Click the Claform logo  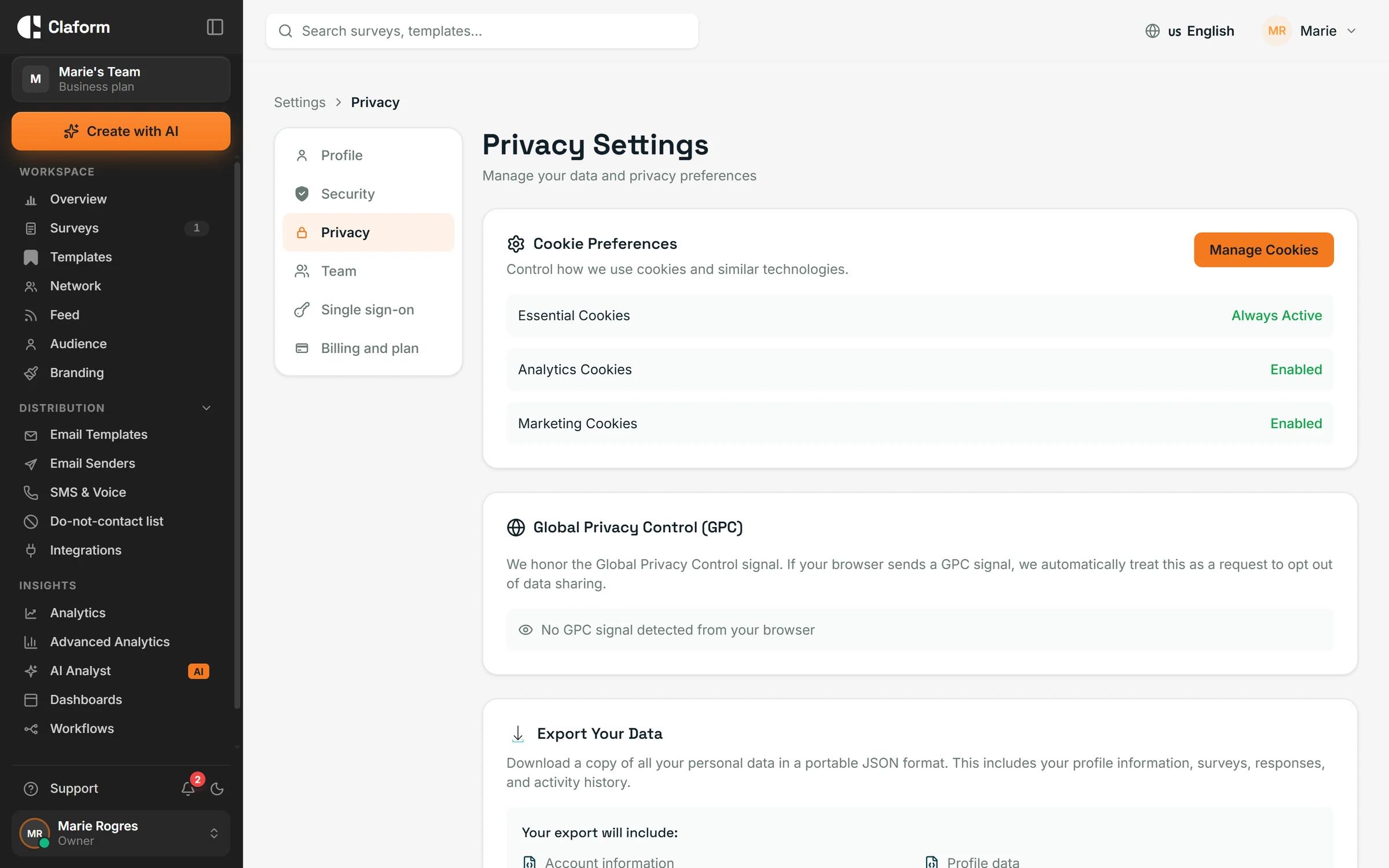click(64, 27)
